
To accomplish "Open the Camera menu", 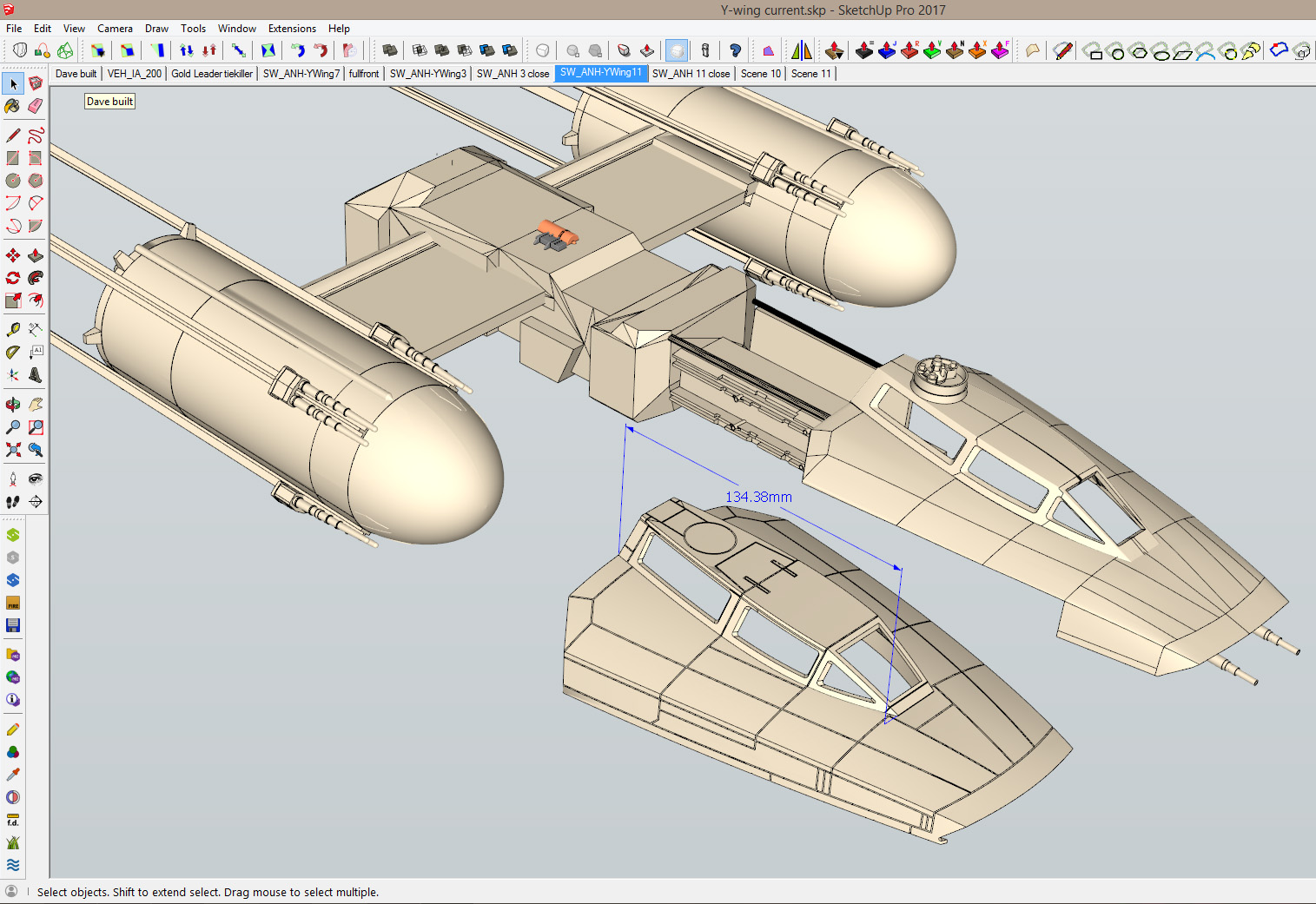I will pos(115,29).
